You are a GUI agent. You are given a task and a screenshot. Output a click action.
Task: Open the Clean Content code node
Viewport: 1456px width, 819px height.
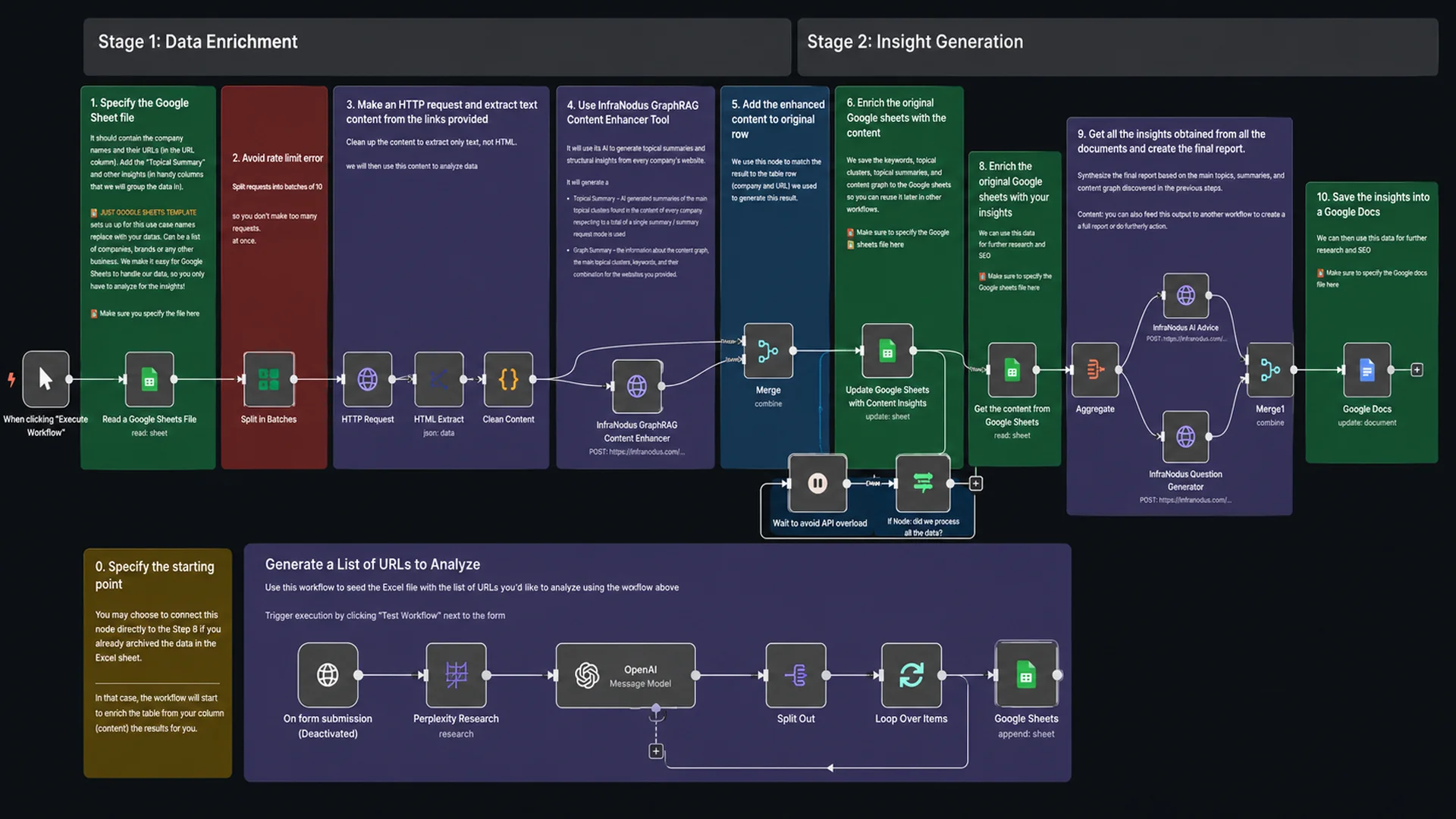click(508, 379)
